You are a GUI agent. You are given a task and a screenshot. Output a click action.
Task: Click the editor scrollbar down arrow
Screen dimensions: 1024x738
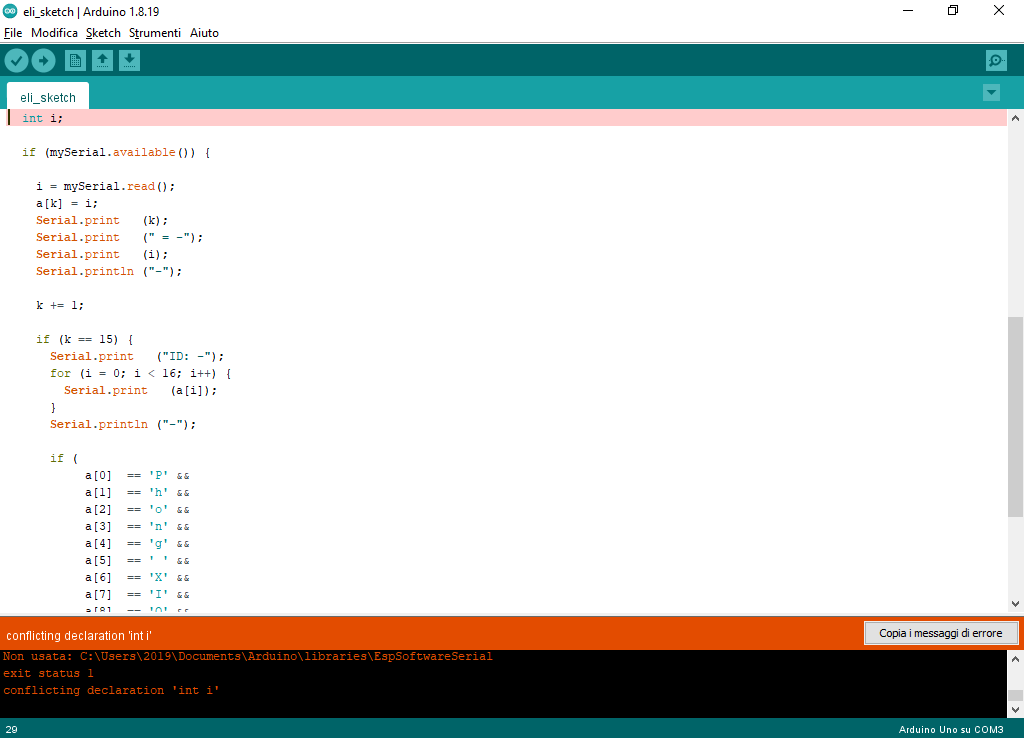point(1015,604)
